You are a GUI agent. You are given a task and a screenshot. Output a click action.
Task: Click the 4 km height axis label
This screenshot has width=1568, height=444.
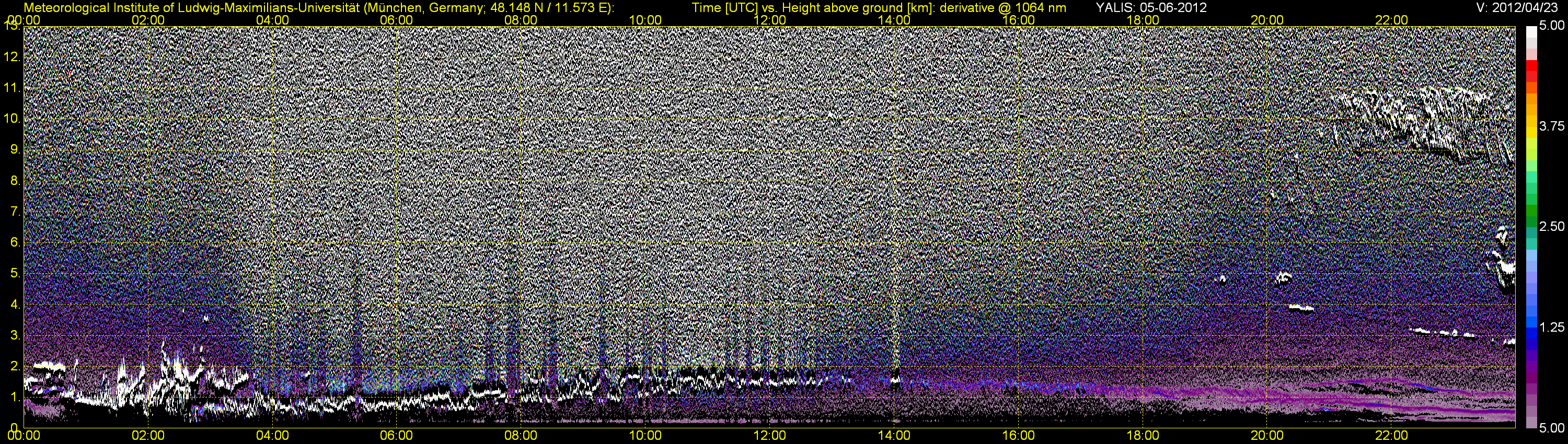tap(15, 304)
